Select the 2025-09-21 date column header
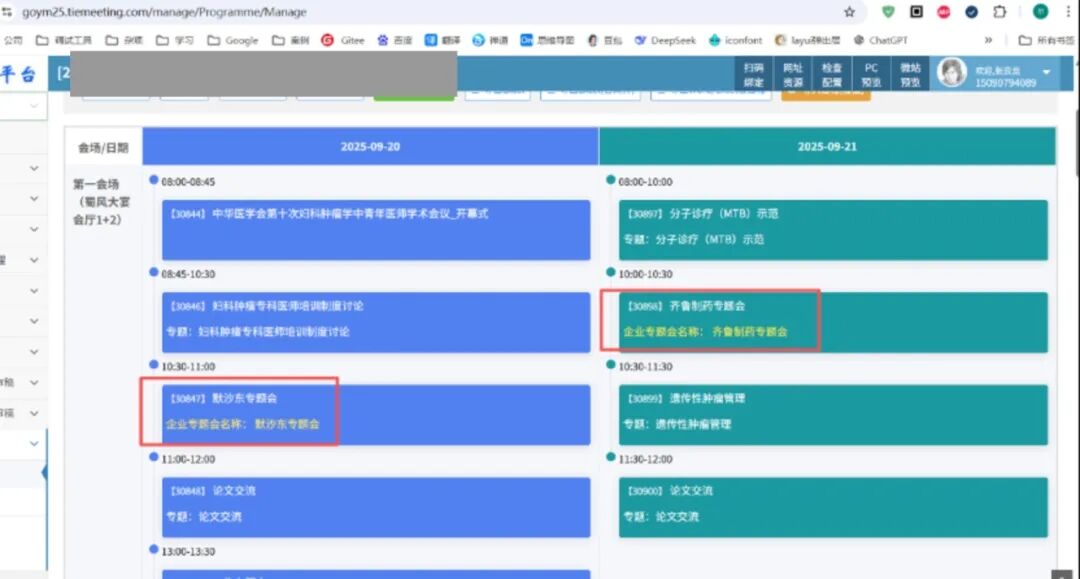The width and height of the screenshot is (1080, 579). coord(827,146)
